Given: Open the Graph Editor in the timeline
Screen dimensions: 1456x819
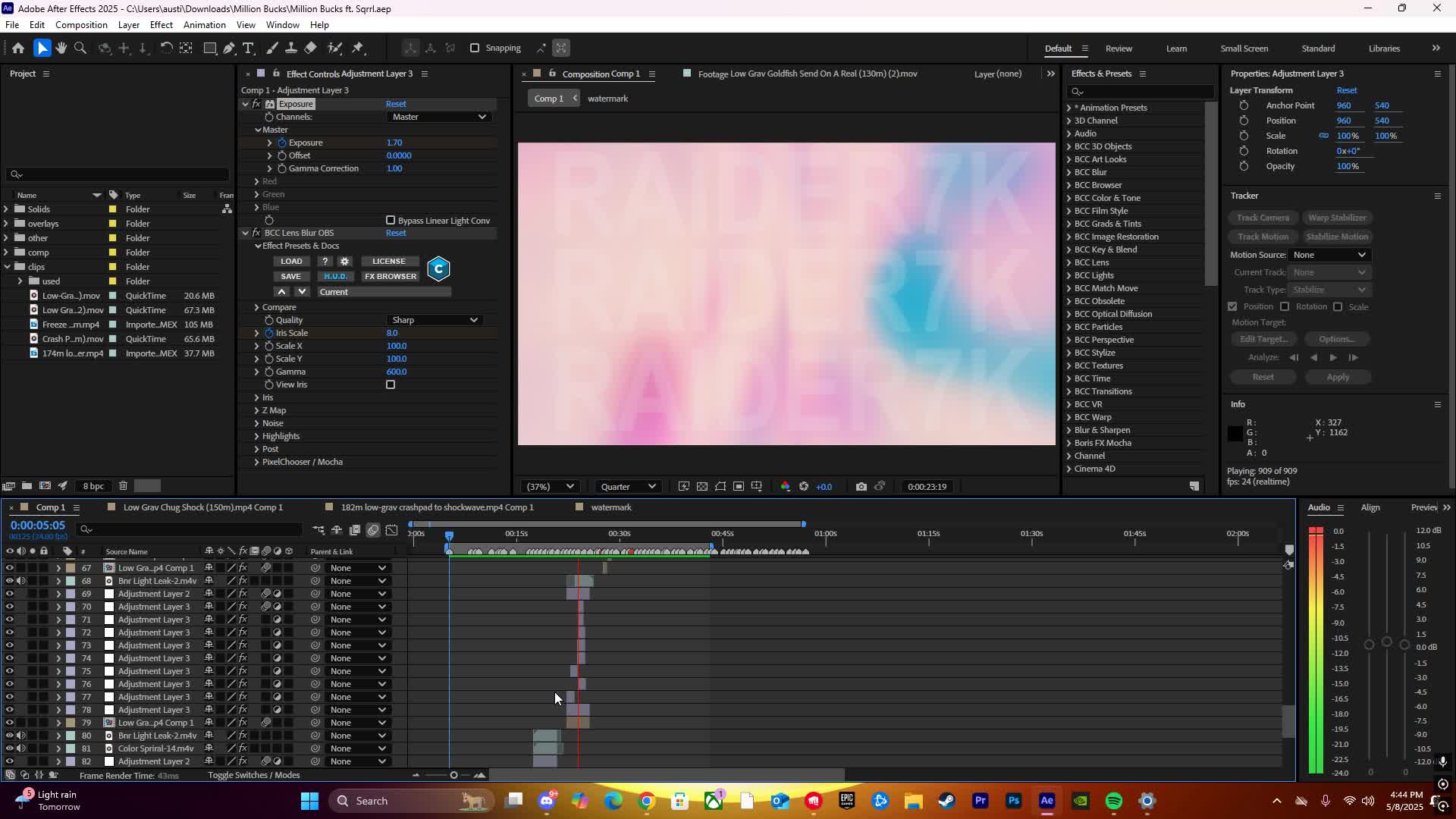Looking at the screenshot, I should click(x=392, y=530).
